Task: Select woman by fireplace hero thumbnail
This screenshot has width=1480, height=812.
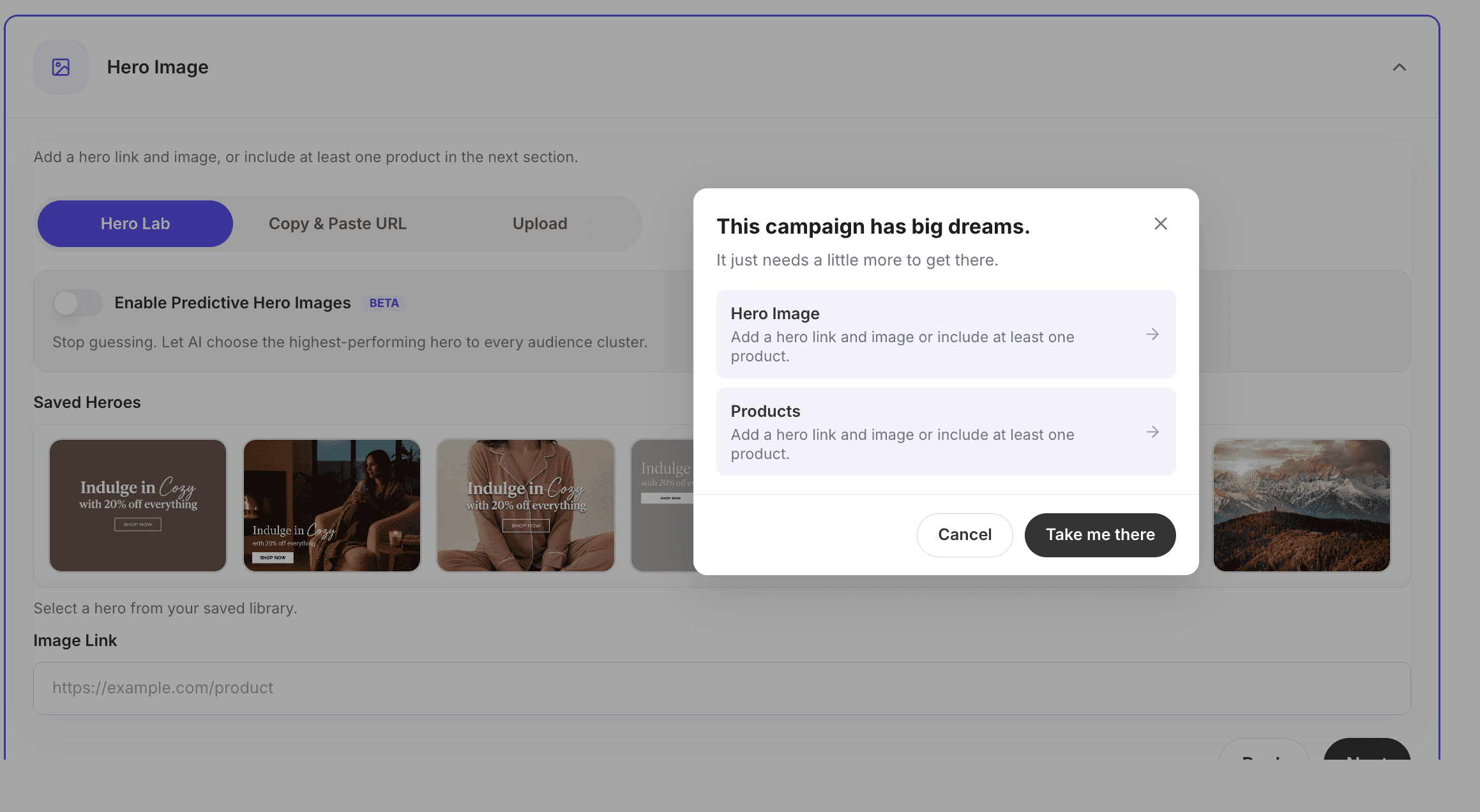Action: pos(331,505)
